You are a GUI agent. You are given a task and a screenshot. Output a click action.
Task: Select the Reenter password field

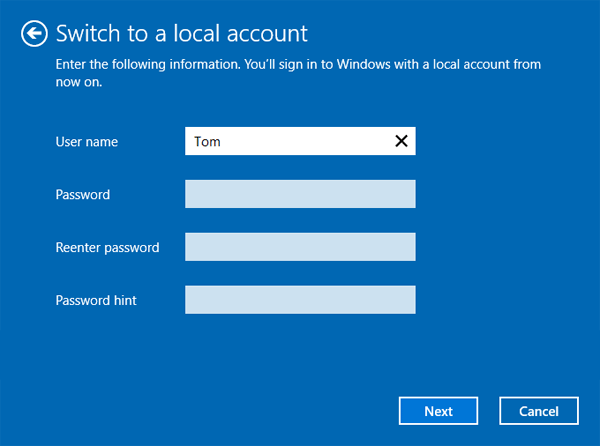[300, 247]
